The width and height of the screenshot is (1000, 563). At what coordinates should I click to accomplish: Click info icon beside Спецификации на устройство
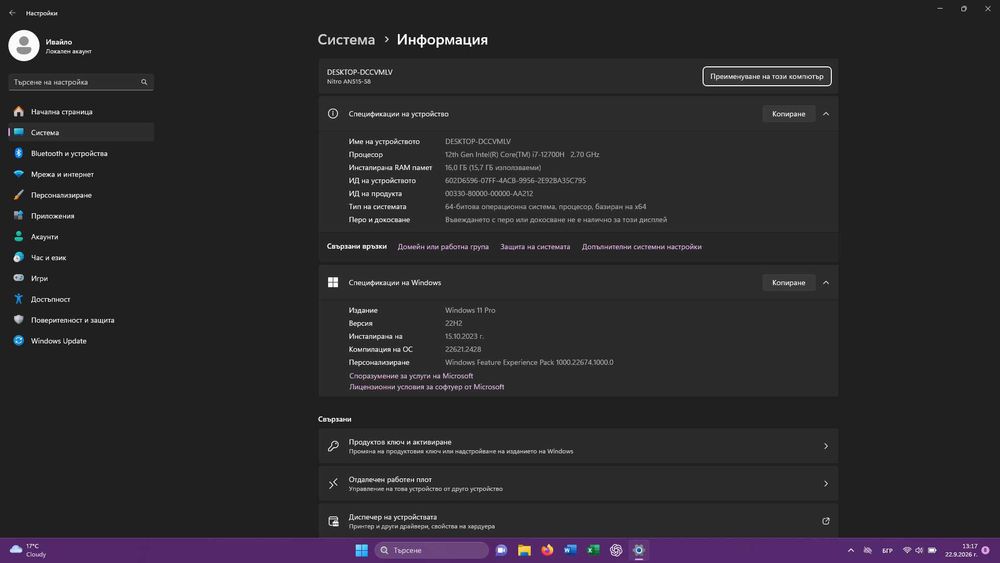click(x=333, y=113)
